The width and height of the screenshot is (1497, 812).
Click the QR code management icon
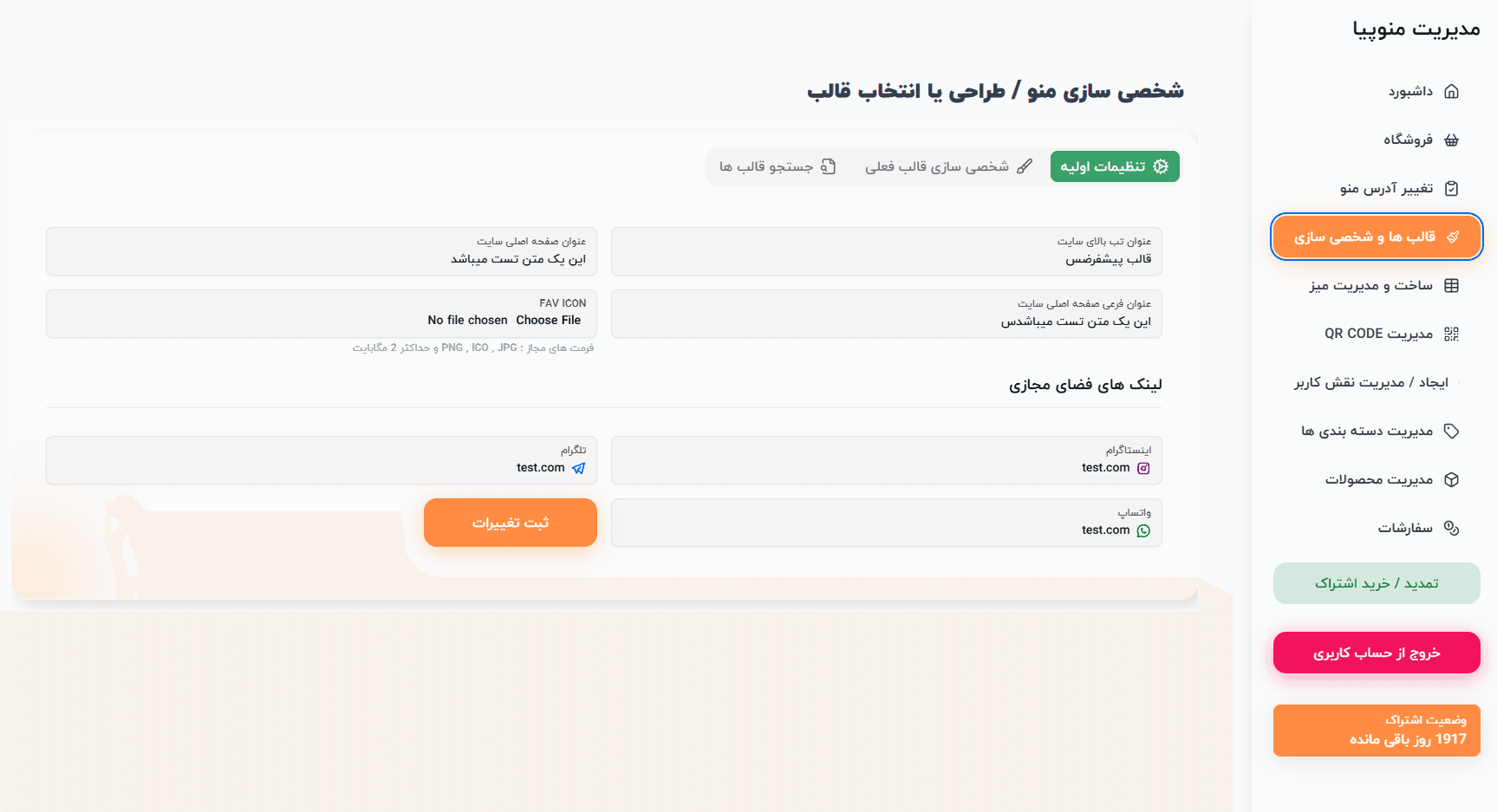coord(1452,335)
